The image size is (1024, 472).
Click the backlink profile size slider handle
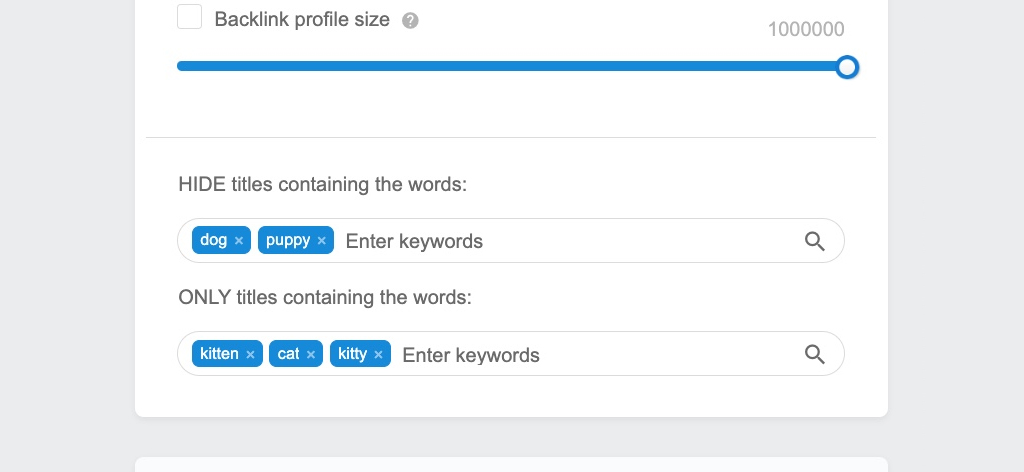coord(847,67)
